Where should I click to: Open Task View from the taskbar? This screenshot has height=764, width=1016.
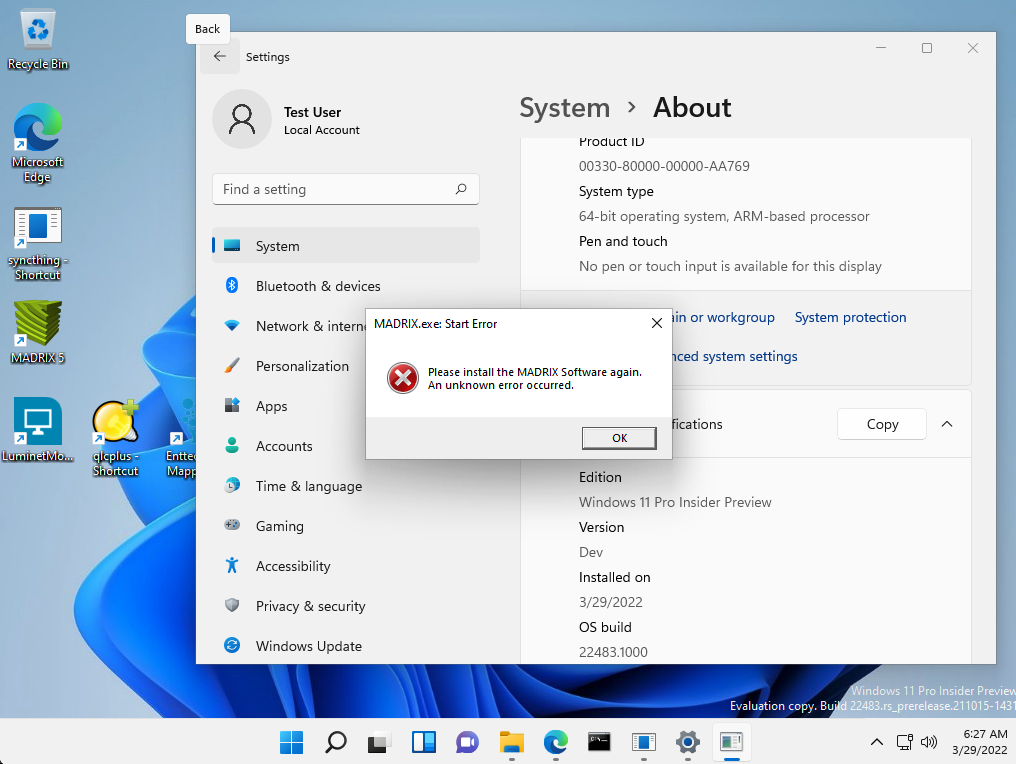380,742
